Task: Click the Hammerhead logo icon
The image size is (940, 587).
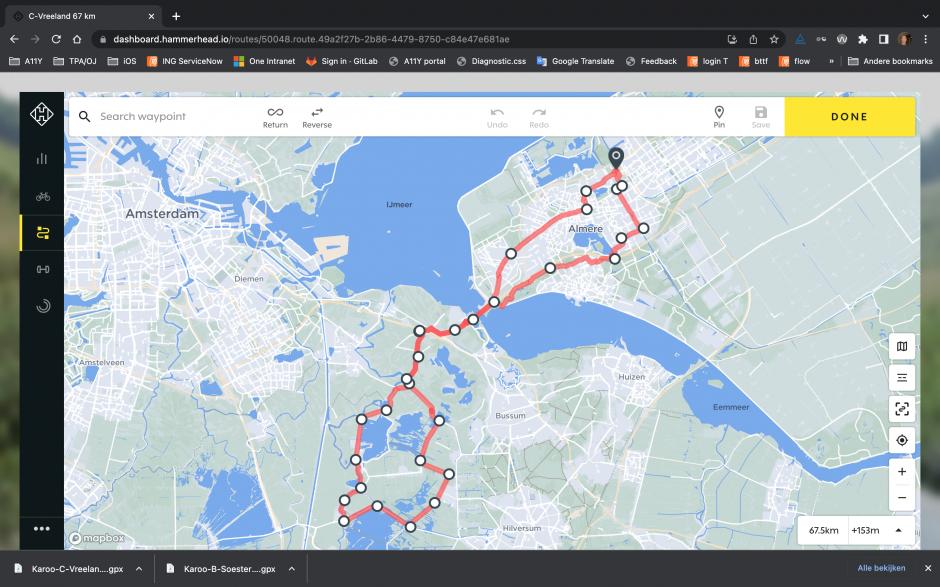Action: (42, 116)
